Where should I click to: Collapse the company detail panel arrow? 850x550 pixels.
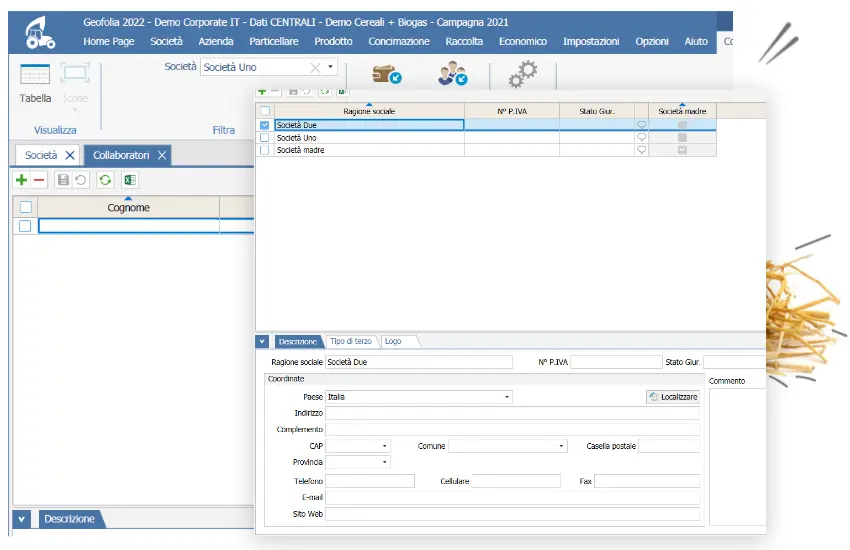click(262, 341)
